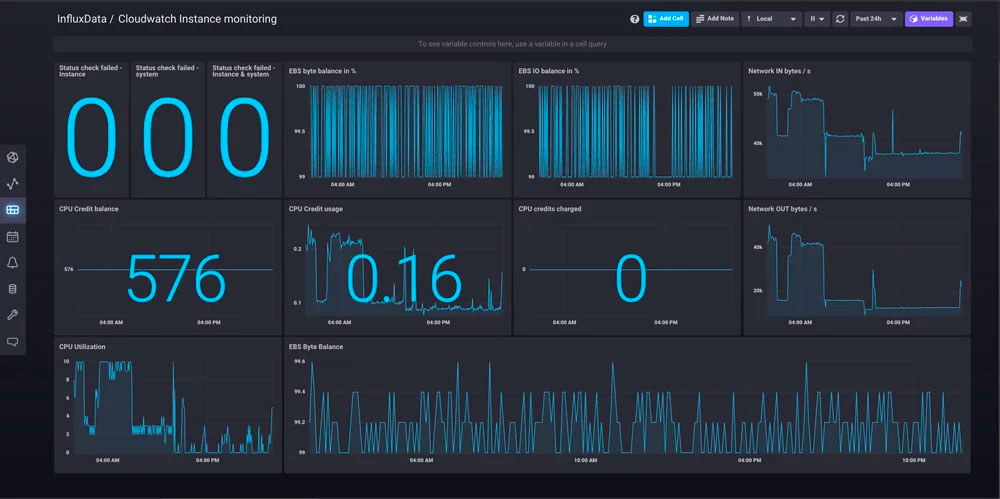The height and width of the screenshot is (499, 1000).
Task: Click the 20k axis label in Network OUT
Action: [x=758, y=290]
